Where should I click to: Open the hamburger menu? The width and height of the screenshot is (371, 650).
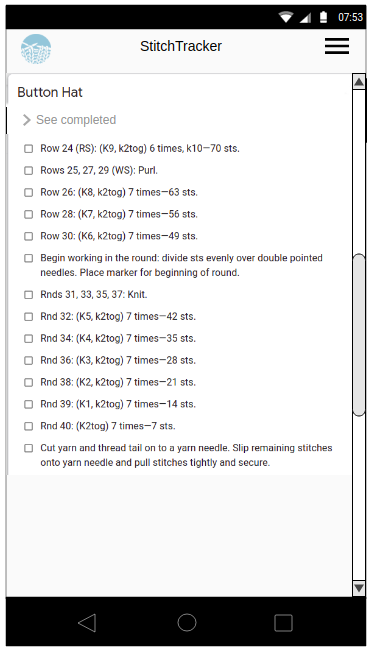(337, 46)
